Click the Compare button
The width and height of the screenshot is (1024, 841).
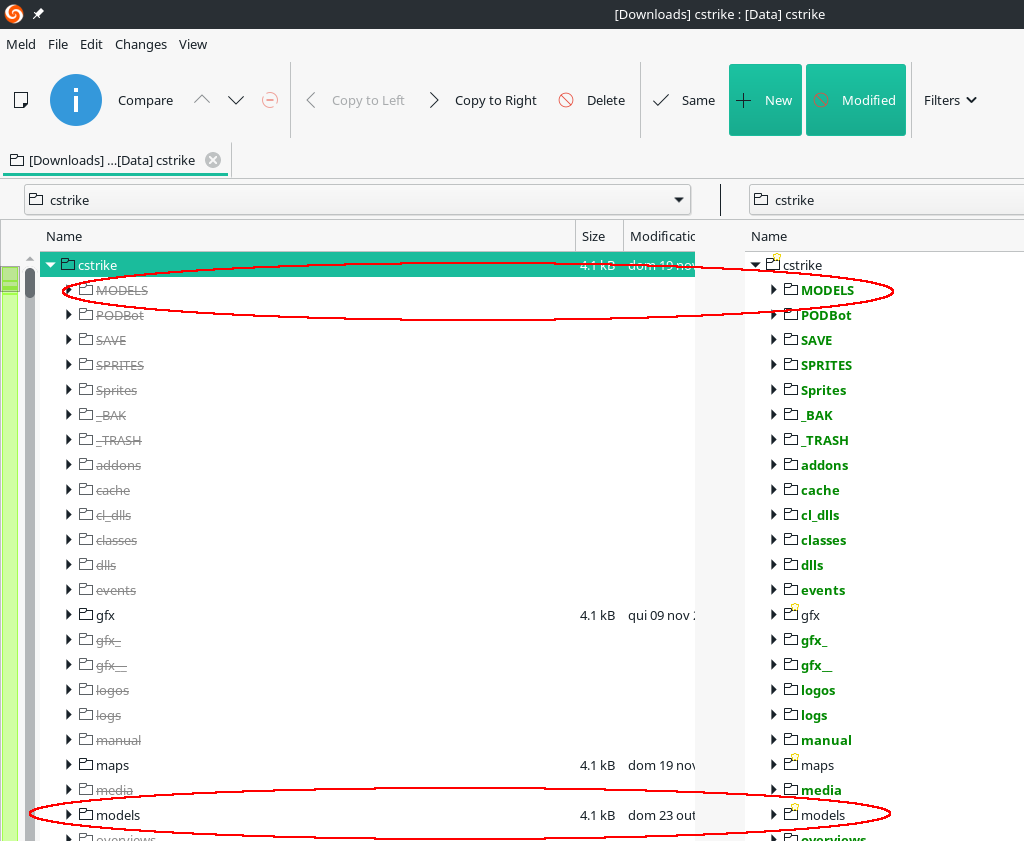146,100
